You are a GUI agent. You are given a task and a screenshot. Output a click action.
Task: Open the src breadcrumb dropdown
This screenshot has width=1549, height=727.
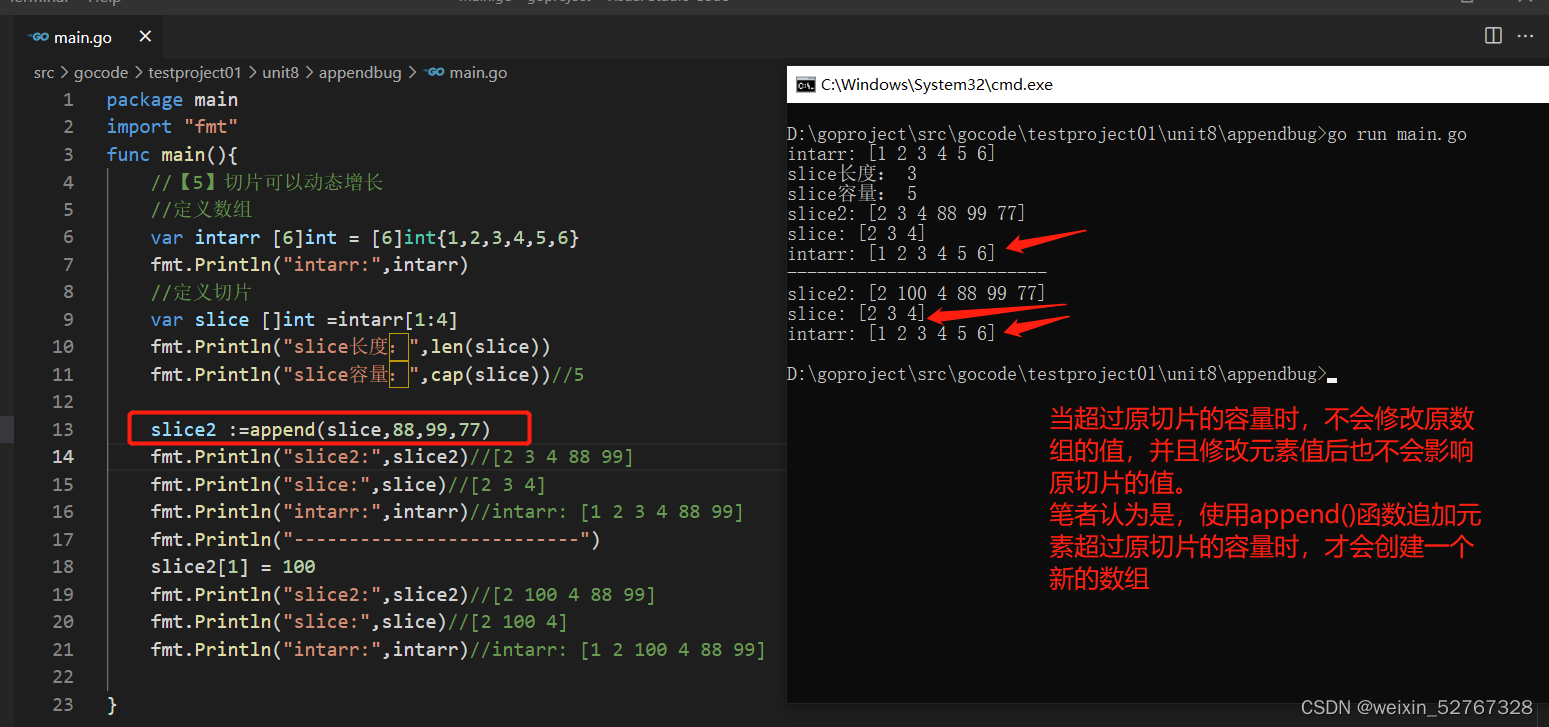[44, 72]
